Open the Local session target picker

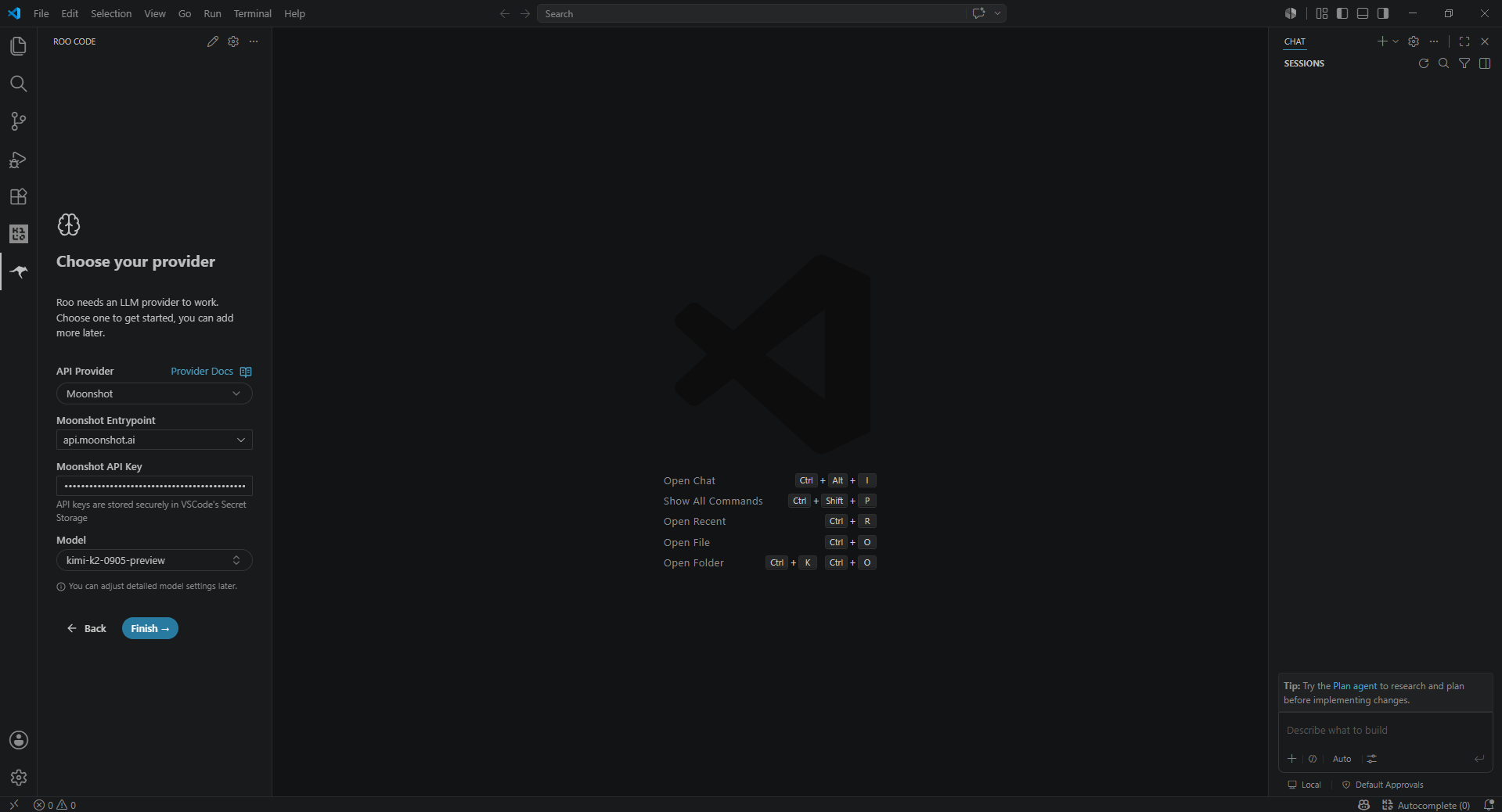click(x=1304, y=785)
